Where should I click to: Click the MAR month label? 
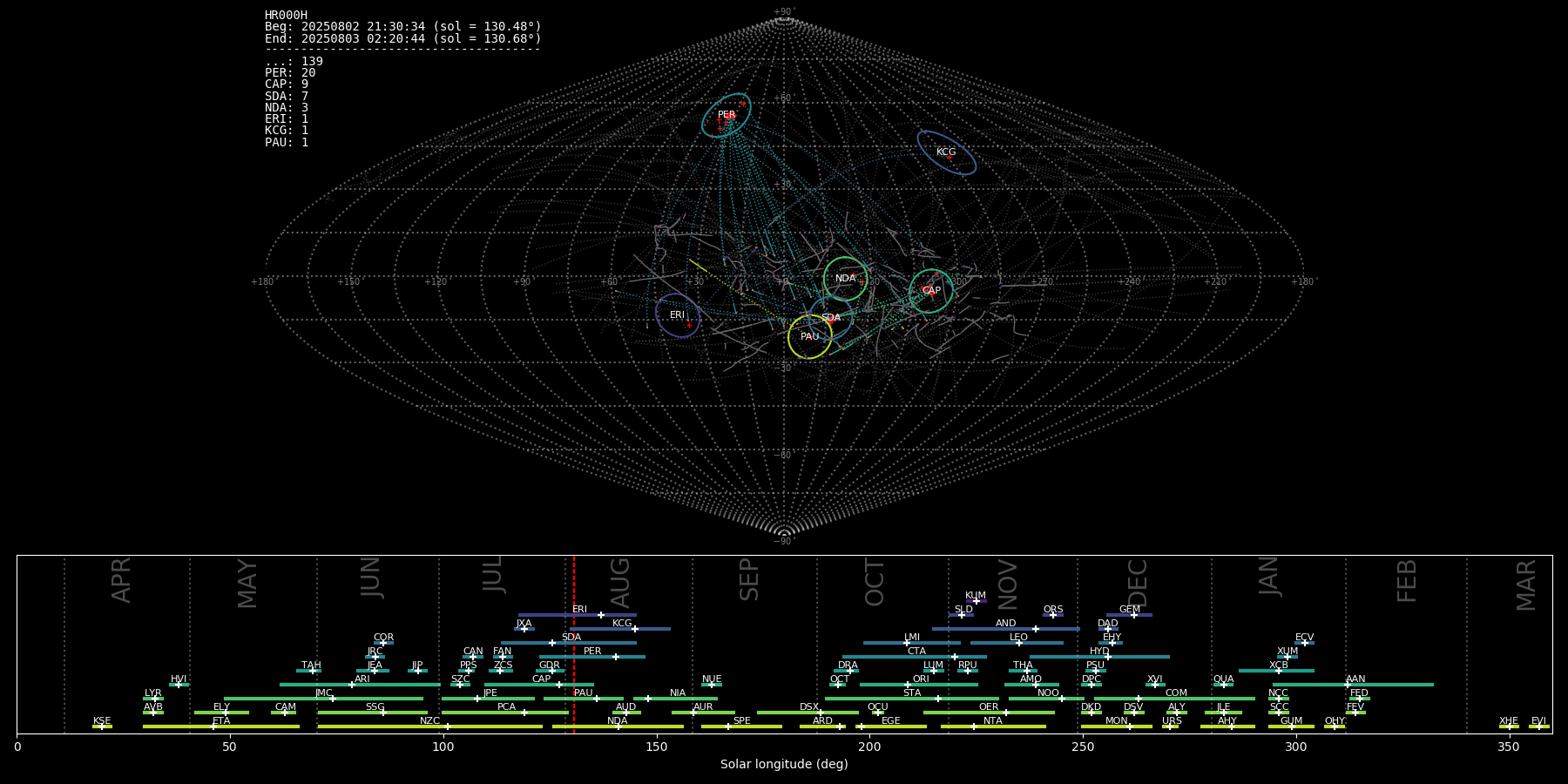click(1526, 585)
